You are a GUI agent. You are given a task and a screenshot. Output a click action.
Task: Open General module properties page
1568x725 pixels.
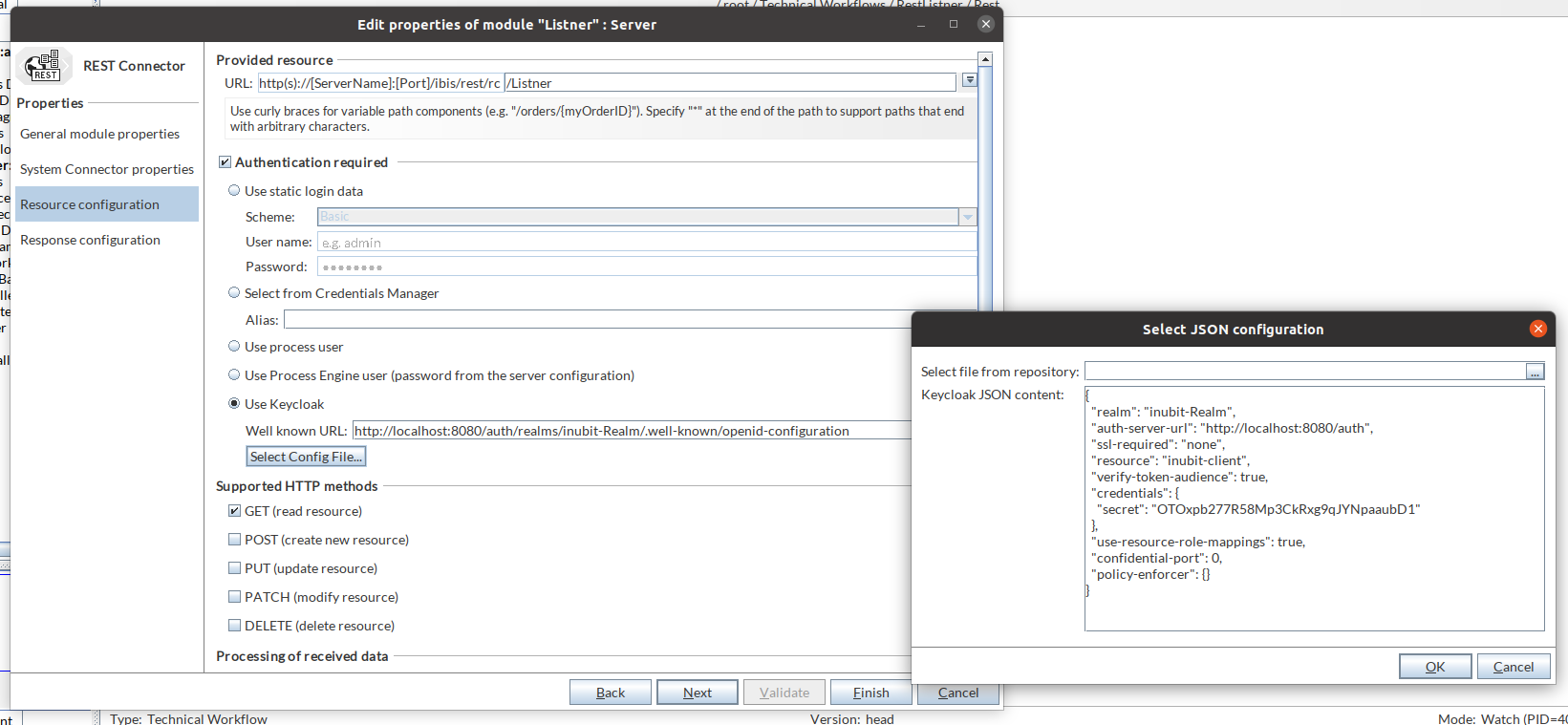tap(99, 134)
